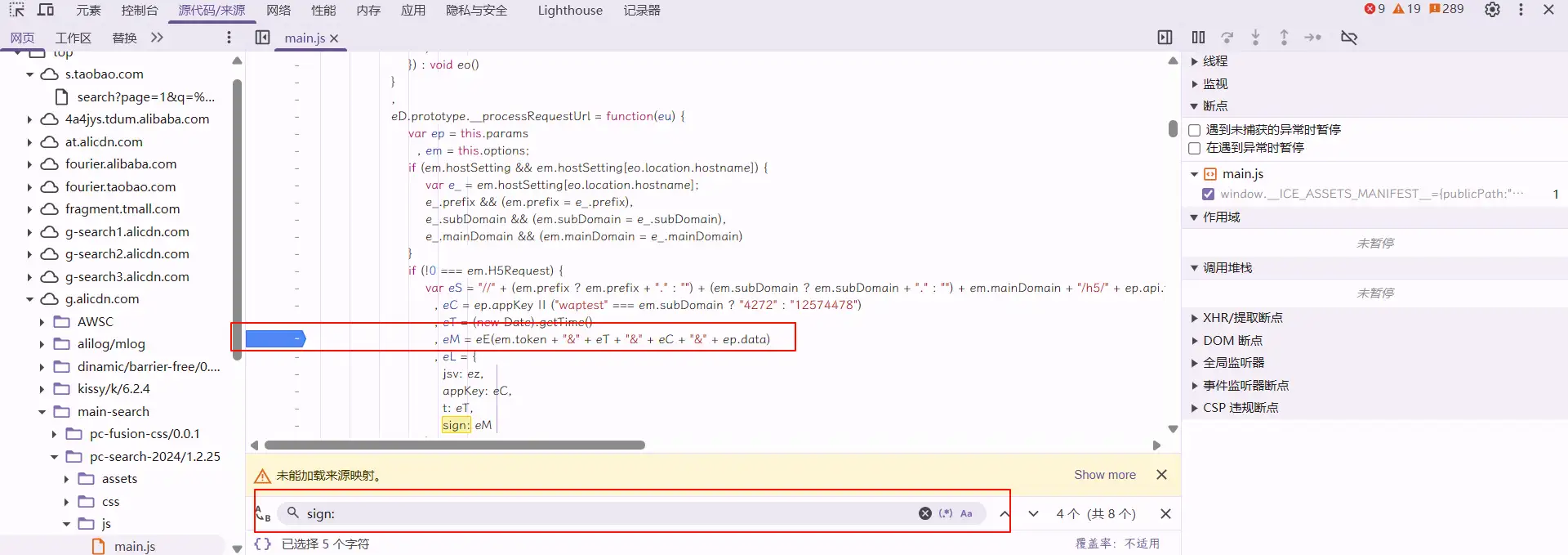Close the find-in-file search bar
The width and height of the screenshot is (1568, 555).
pos(1165,513)
